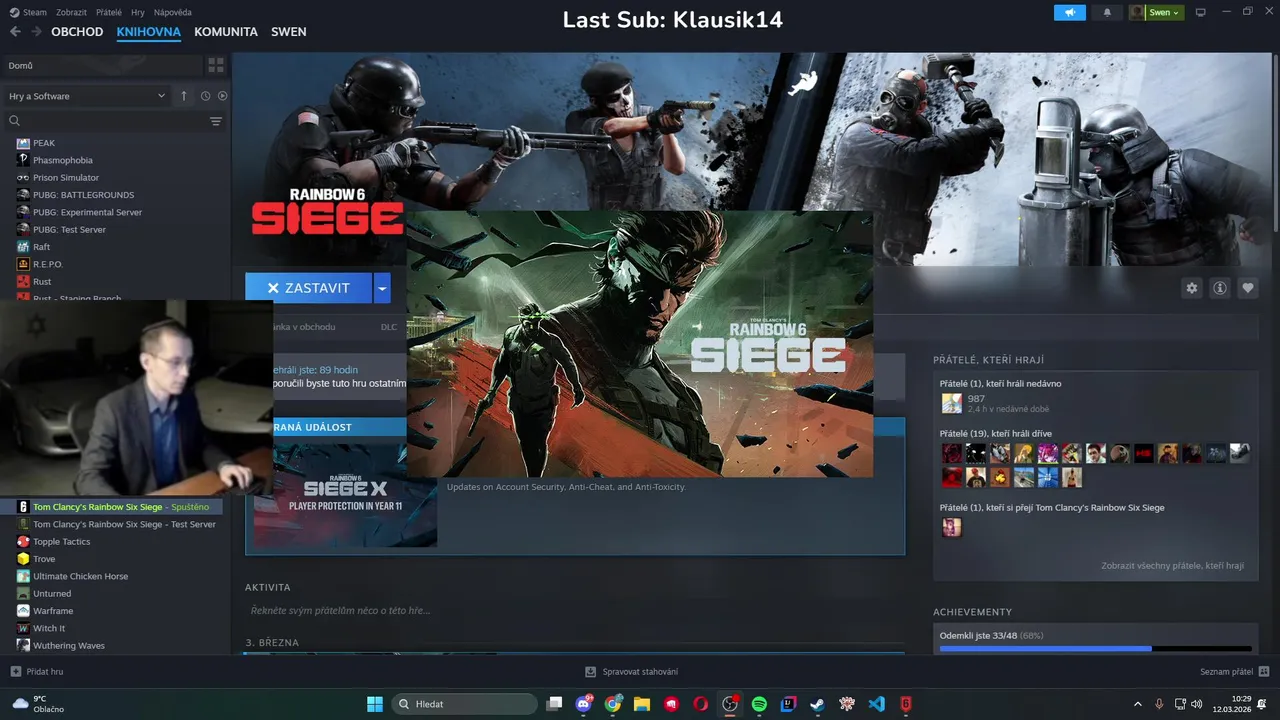Open the Windows Start button

coord(374,704)
